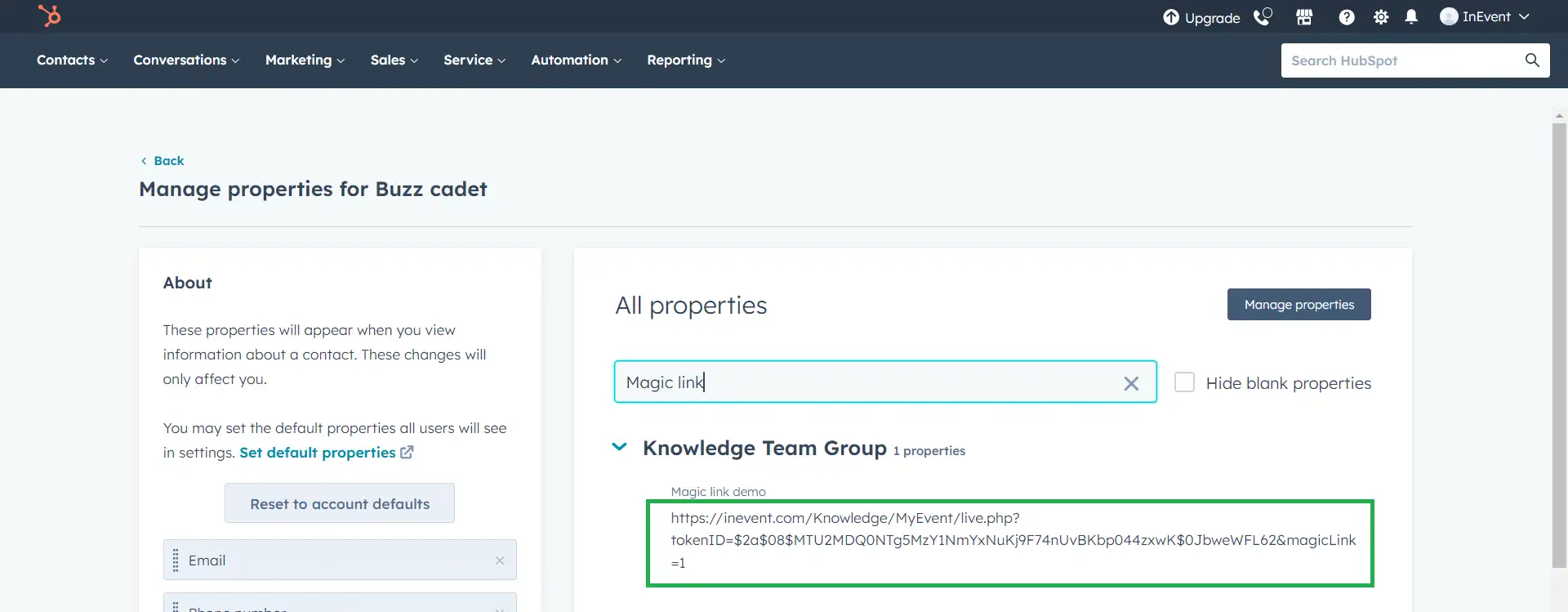Clear the Magic link search text

[1131, 383]
